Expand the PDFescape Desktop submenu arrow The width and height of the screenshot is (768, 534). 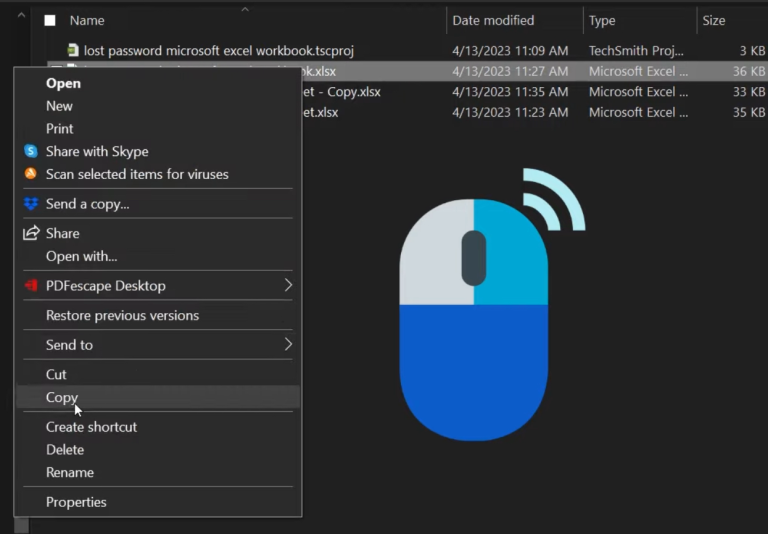[288, 286]
